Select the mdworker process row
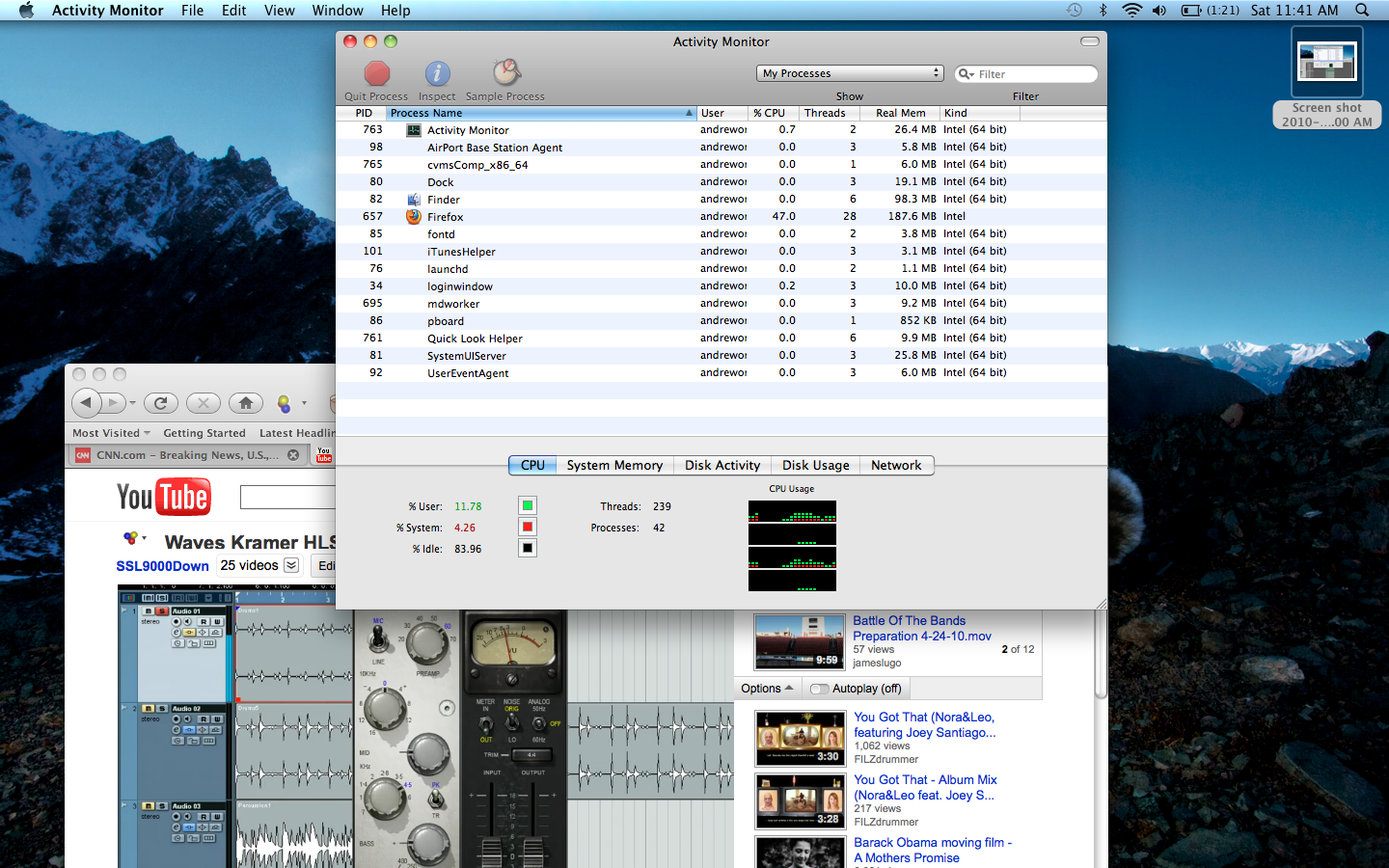The height and width of the screenshot is (868, 1389). pyautogui.click(x=722, y=304)
